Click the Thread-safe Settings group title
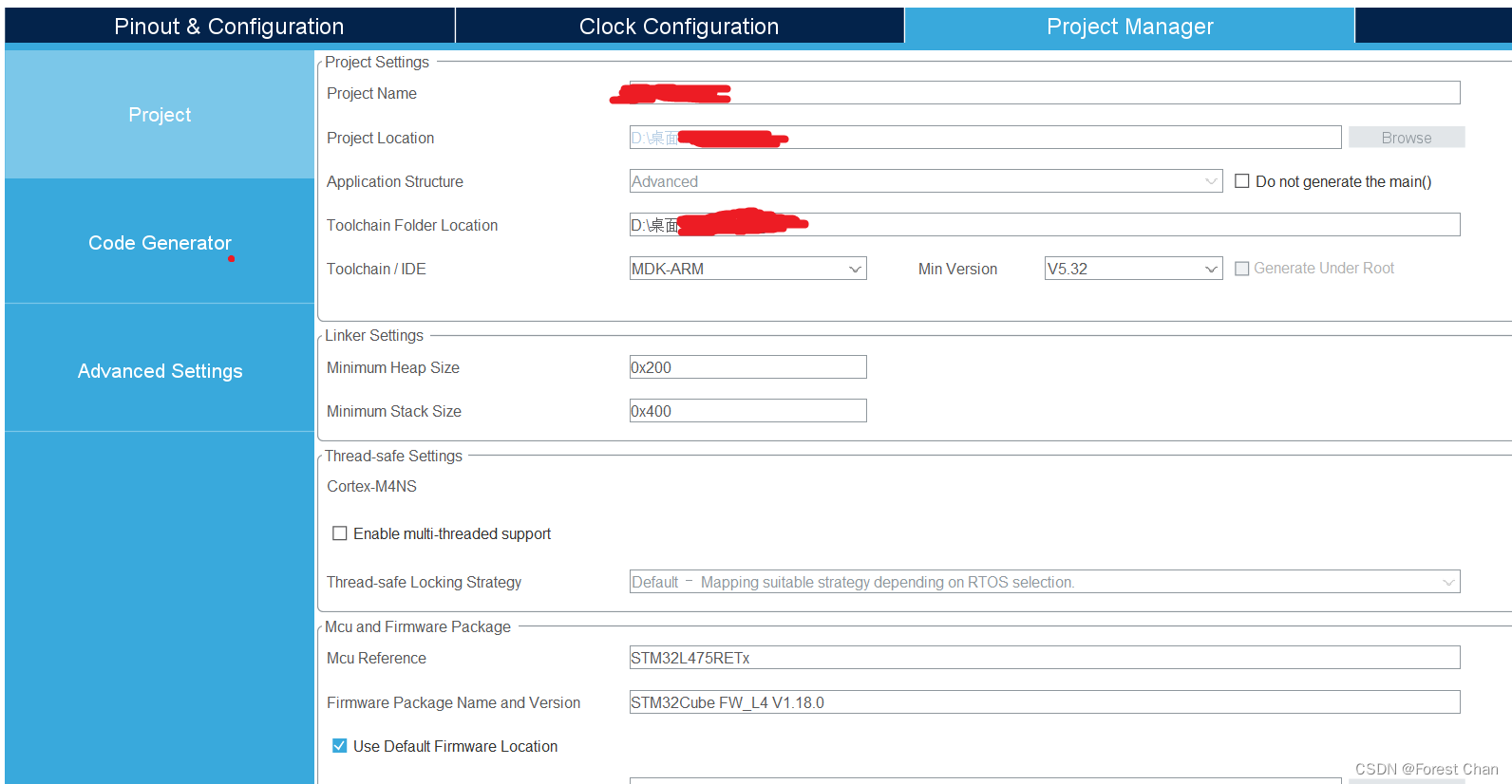The width and height of the screenshot is (1512, 784). click(x=393, y=456)
